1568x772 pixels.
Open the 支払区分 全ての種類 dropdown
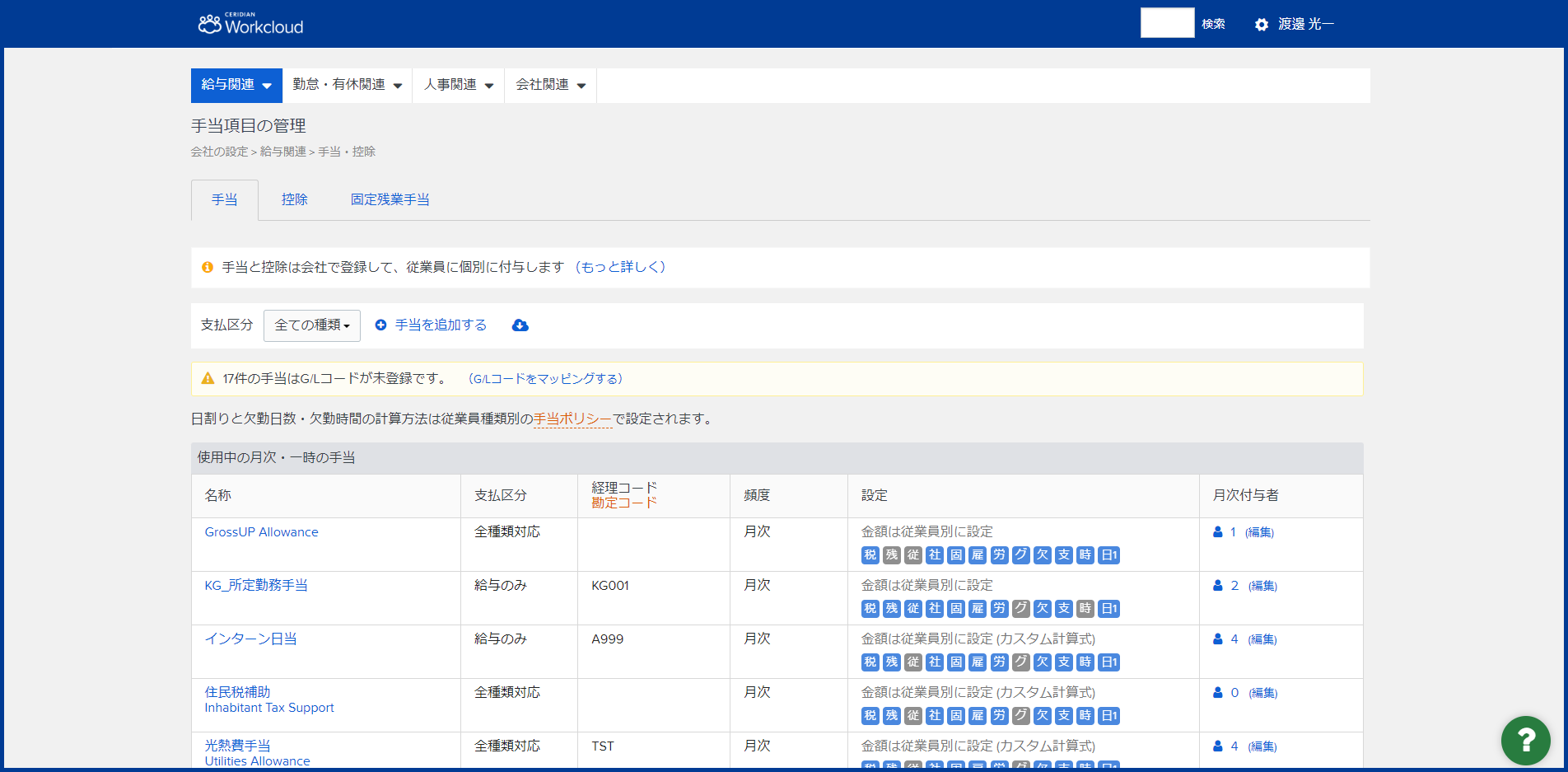point(311,325)
